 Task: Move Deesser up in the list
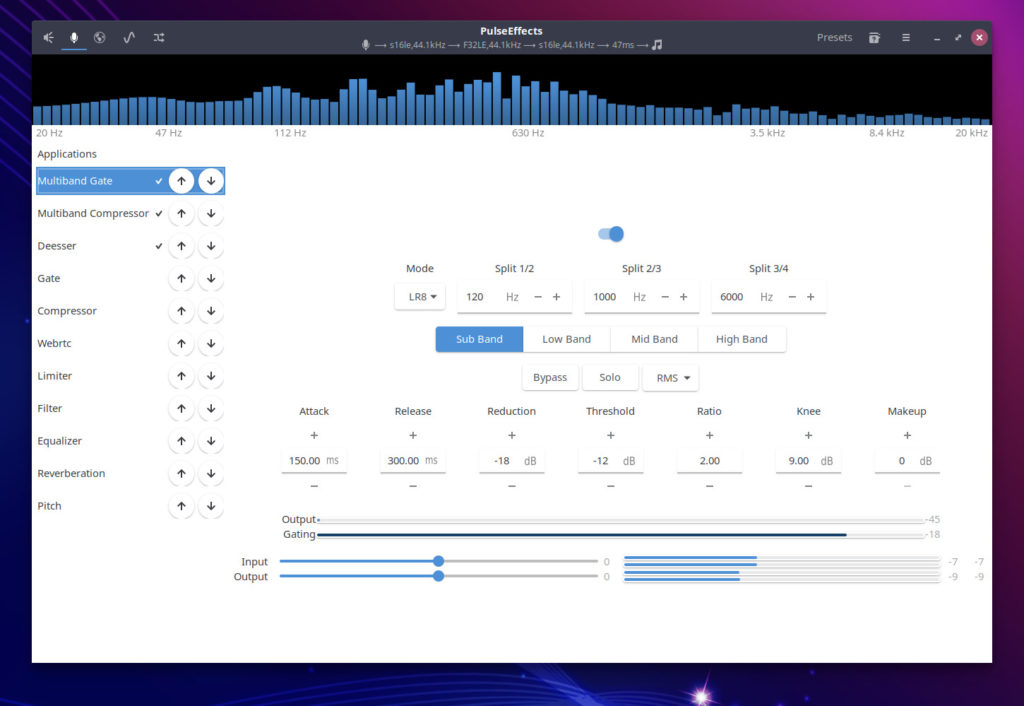click(x=182, y=246)
